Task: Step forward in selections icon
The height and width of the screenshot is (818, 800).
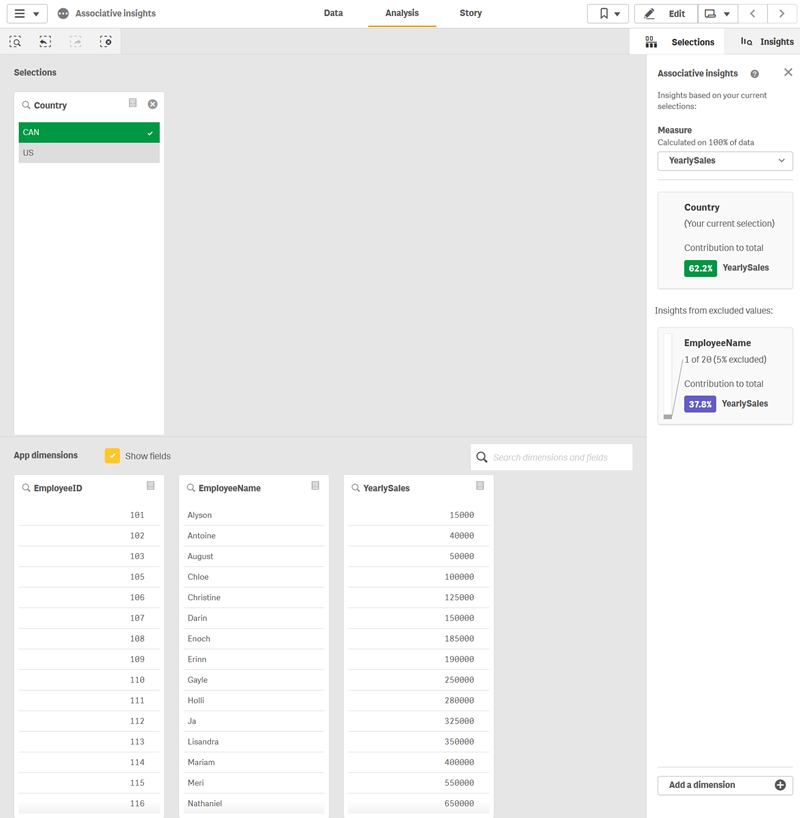Action: [76, 42]
